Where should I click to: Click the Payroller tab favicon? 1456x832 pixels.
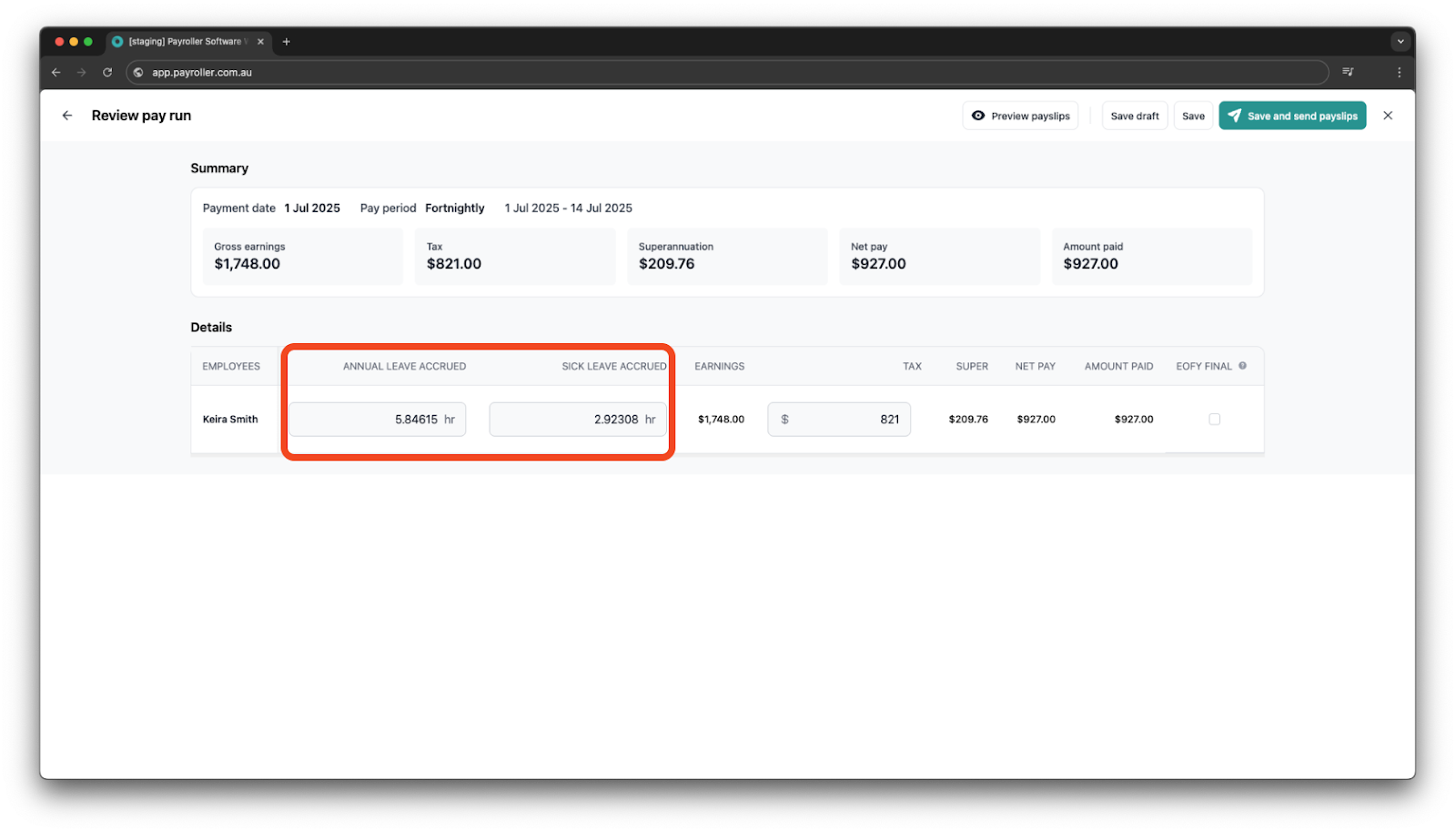coord(117,41)
